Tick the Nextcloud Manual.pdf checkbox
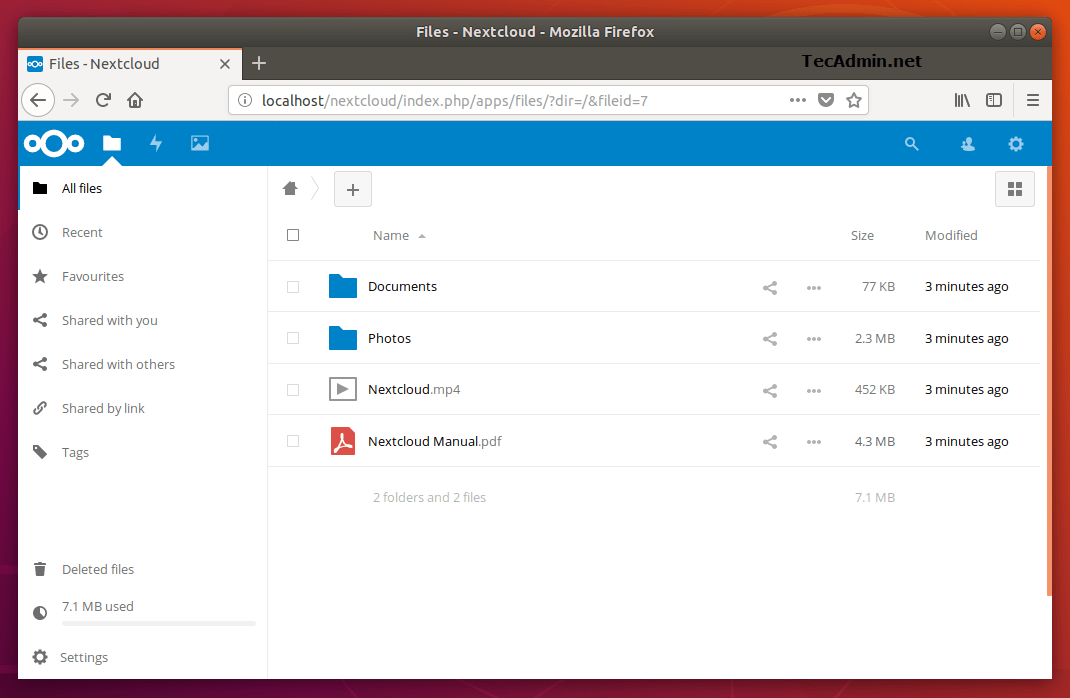The image size is (1070, 698). (293, 441)
